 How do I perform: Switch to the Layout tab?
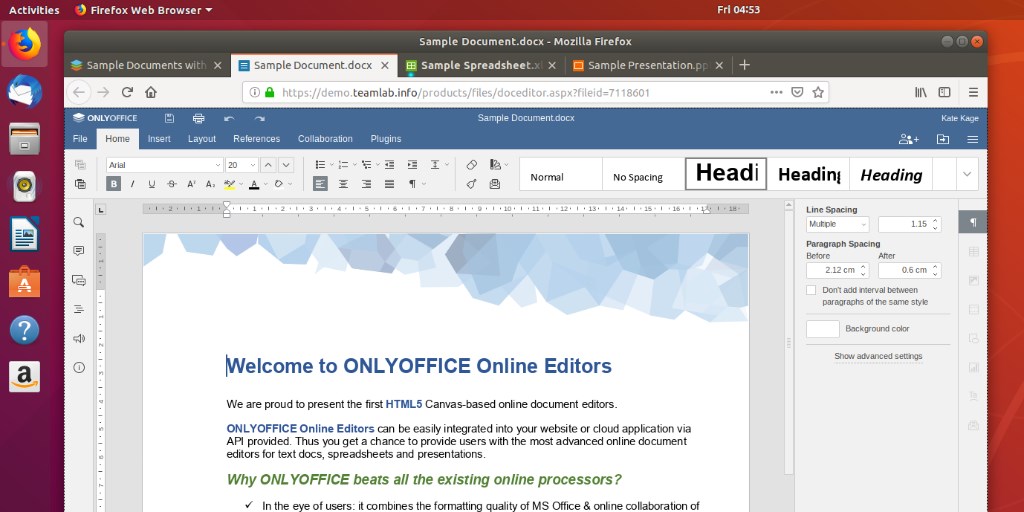pyautogui.click(x=202, y=139)
